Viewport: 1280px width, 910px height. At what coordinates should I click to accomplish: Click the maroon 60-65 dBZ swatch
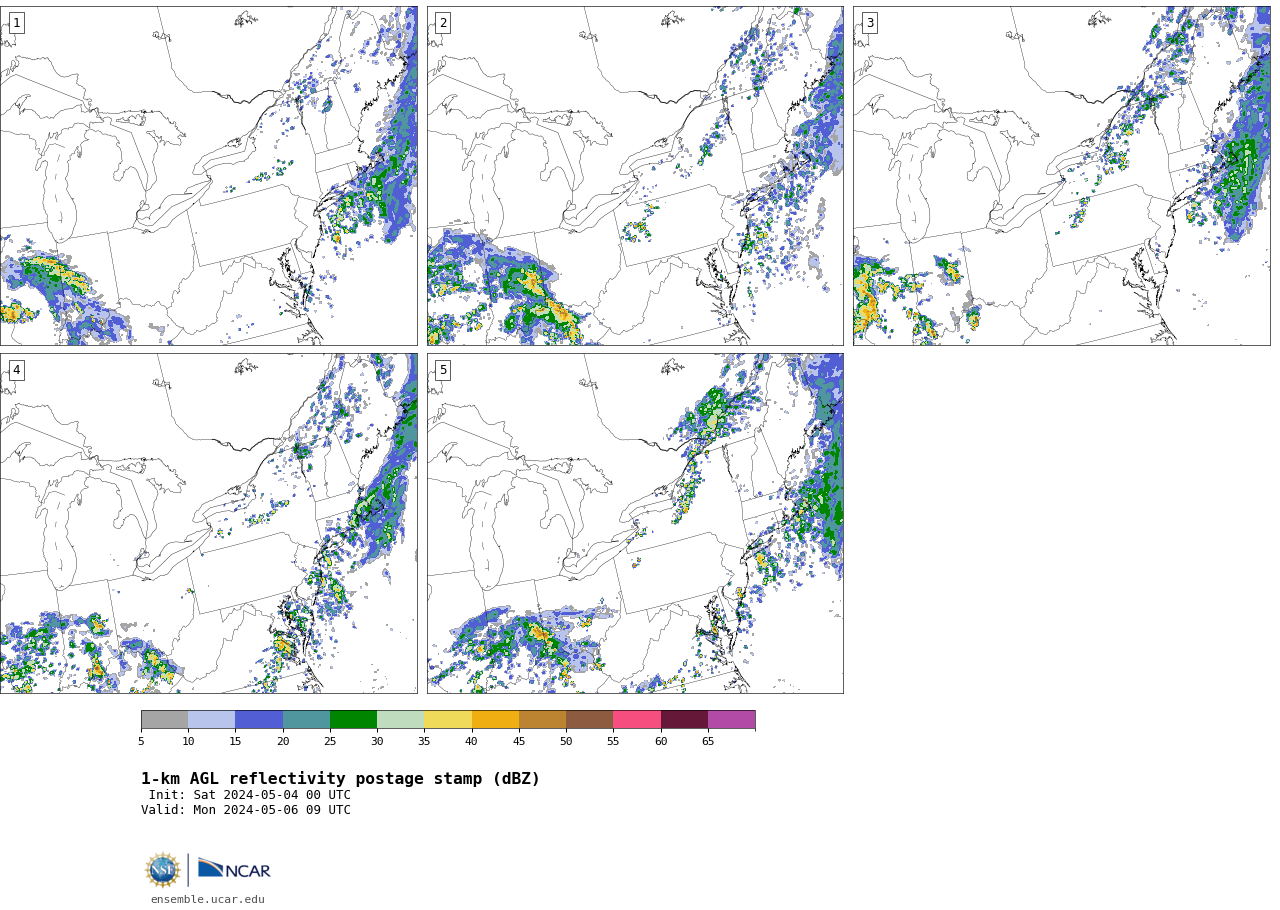tap(684, 720)
